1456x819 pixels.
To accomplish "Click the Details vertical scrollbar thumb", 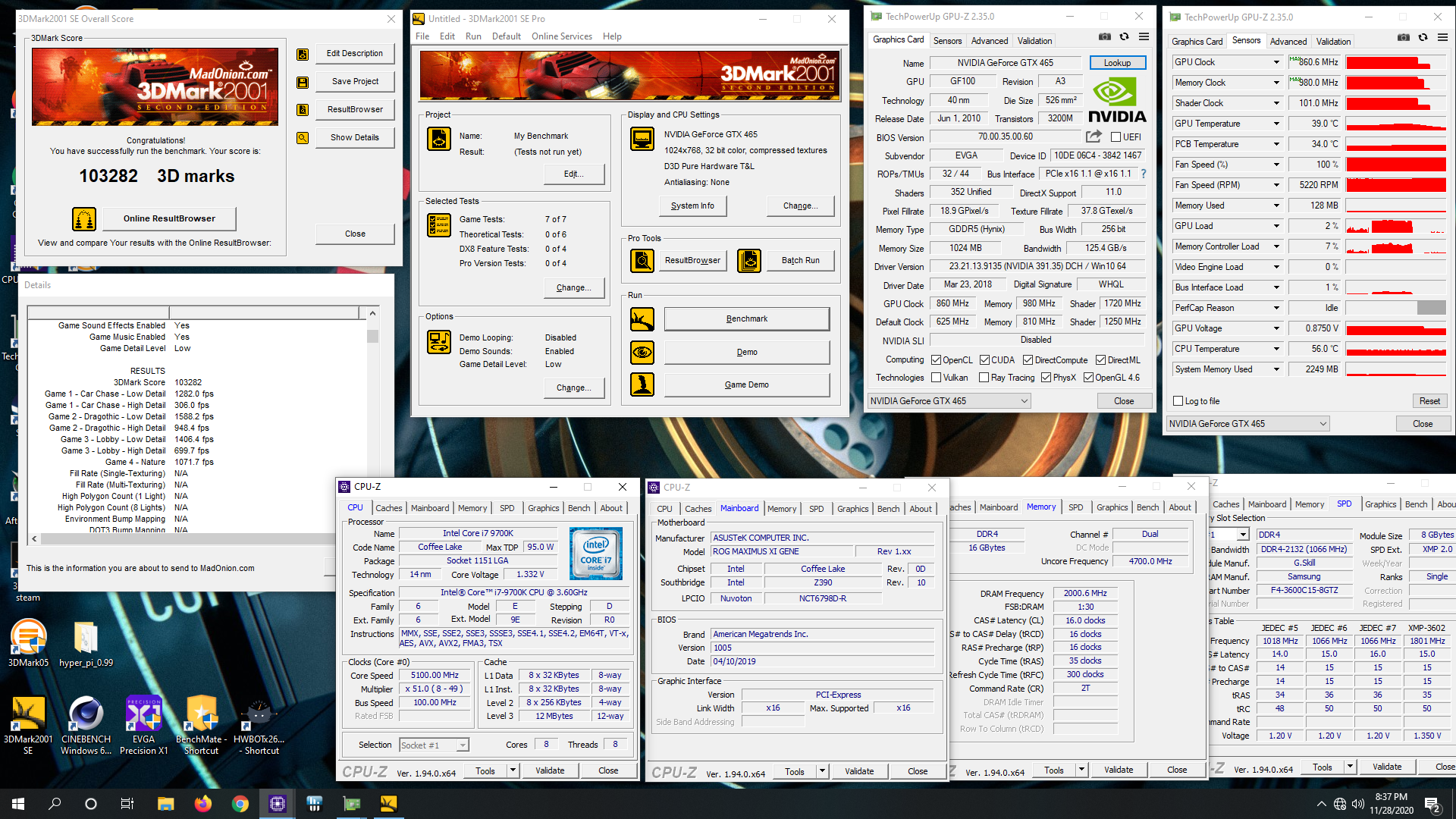I will point(372,336).
